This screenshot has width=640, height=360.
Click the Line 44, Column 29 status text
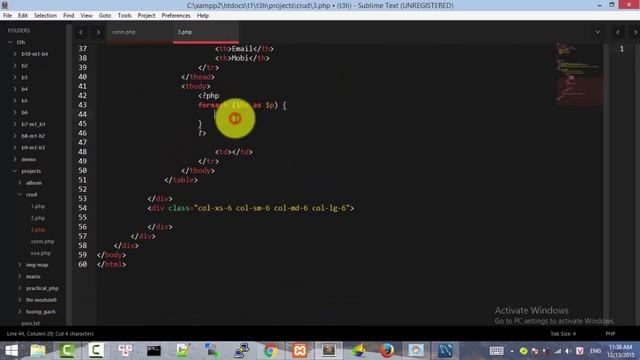[50, 334]
